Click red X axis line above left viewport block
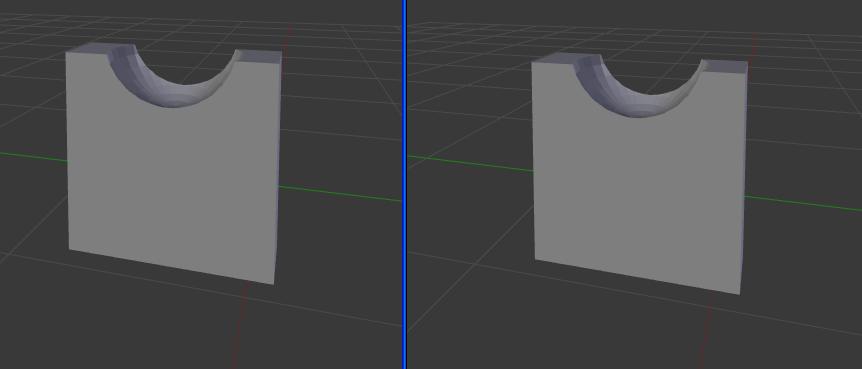 (x=288, y=37)
